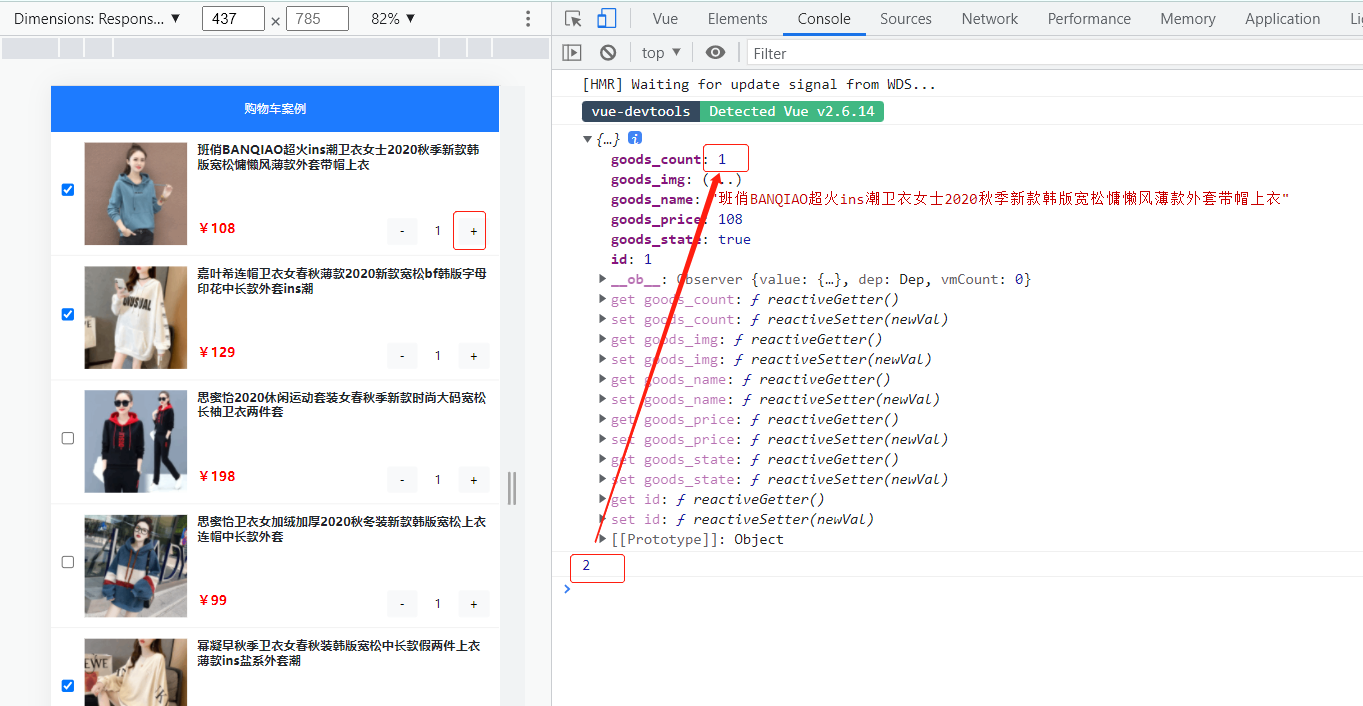Open live expression eye icon
Screen dimensions: 1363x706
tap(715, 53)
